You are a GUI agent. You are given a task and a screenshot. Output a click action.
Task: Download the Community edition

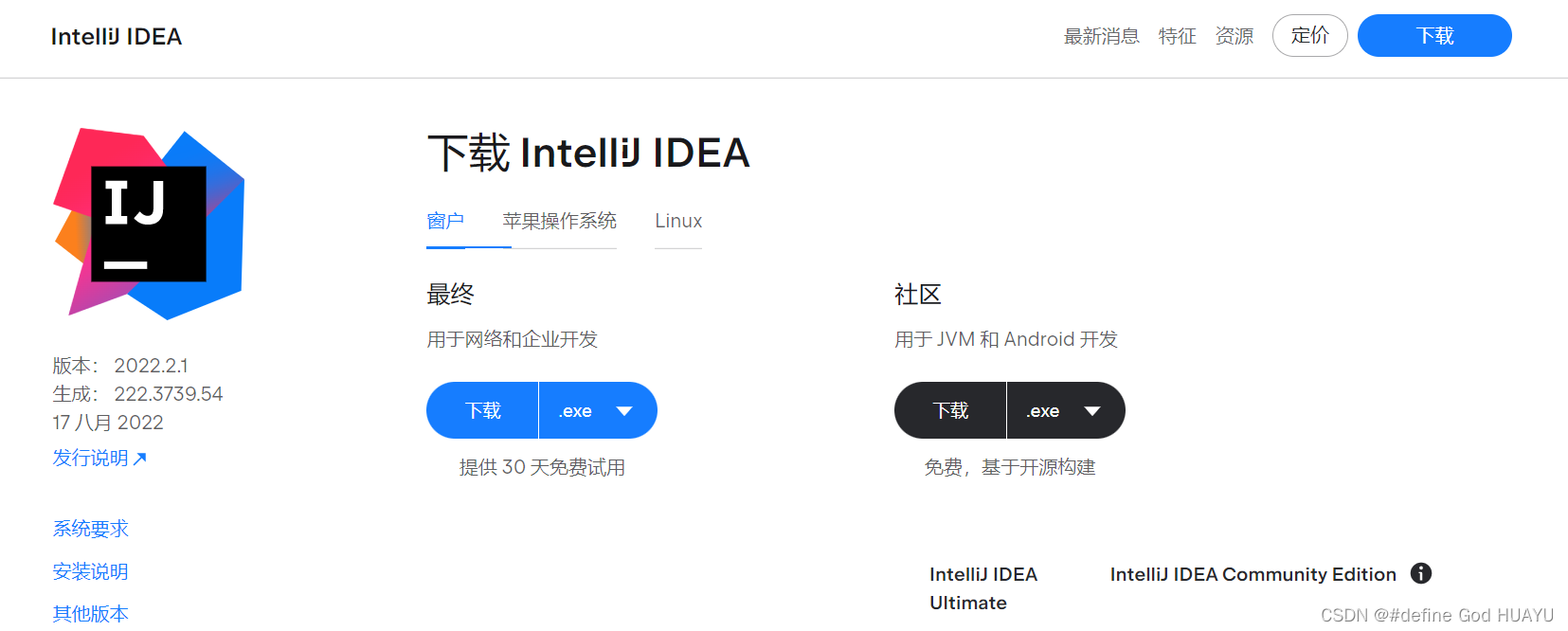(x=949, y=410)
